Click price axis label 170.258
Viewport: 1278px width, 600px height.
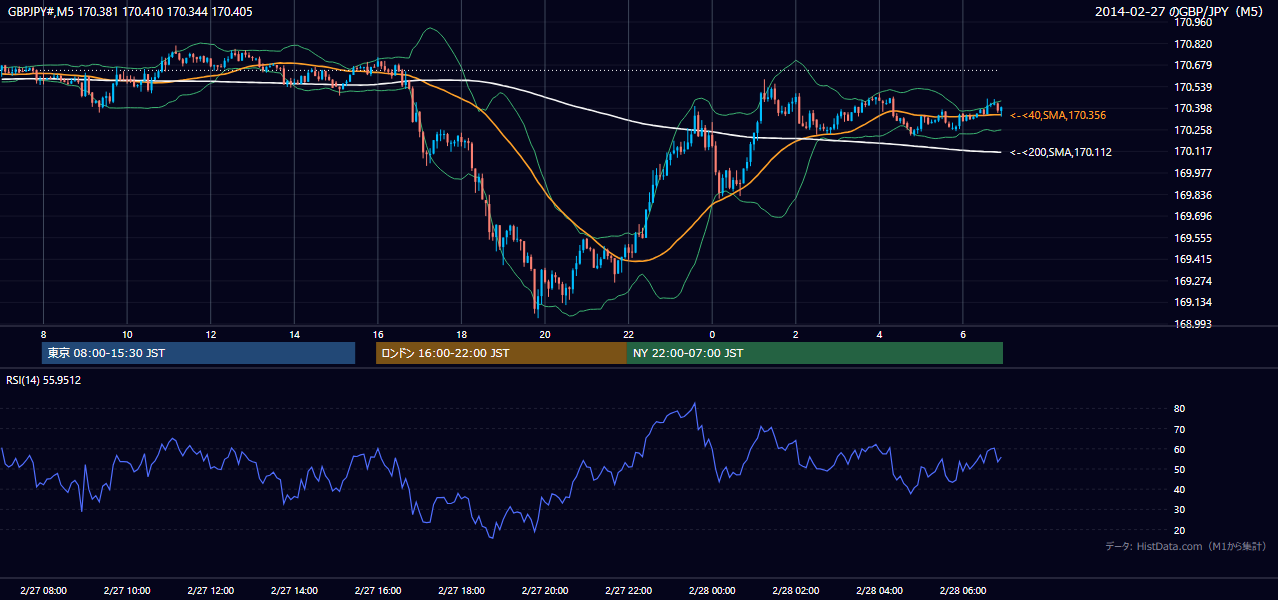[1192, 130]
